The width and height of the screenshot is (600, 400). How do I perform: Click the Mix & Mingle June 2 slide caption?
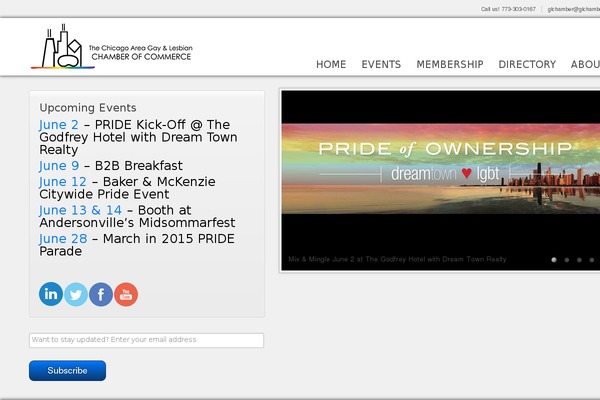coord(397,259)
